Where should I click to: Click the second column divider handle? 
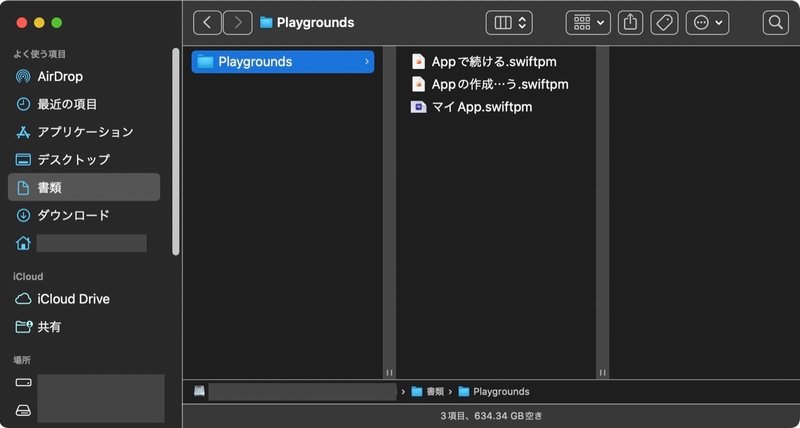[x=603, y=372]
